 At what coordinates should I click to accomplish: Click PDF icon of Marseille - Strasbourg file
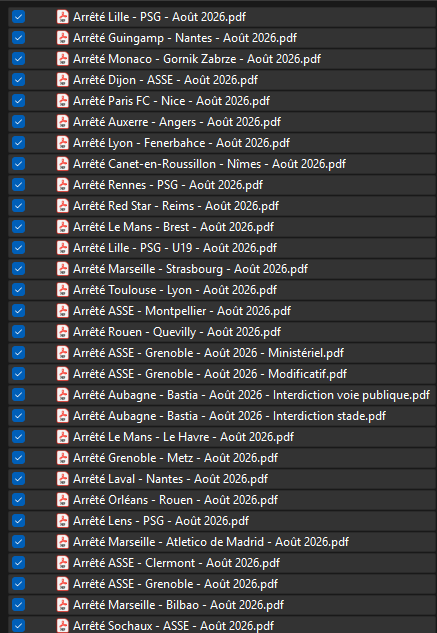coord(62,268)
